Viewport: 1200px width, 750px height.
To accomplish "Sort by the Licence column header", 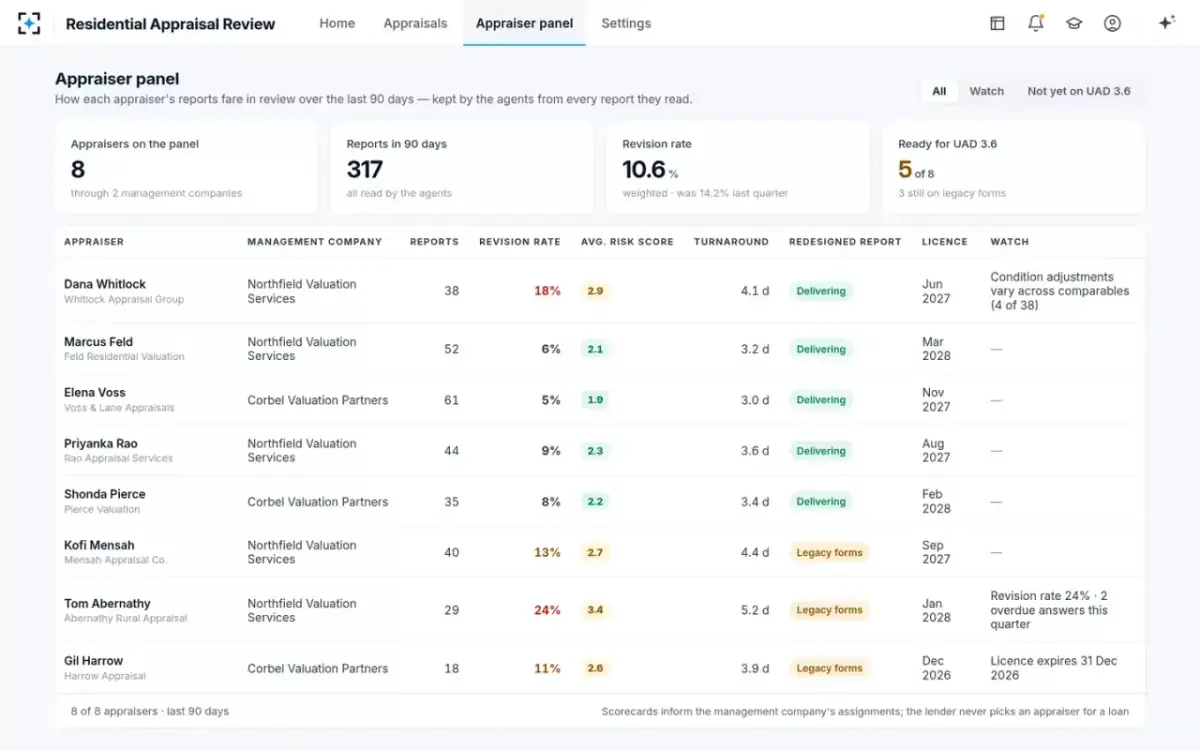I will click(x=945, y=242).
